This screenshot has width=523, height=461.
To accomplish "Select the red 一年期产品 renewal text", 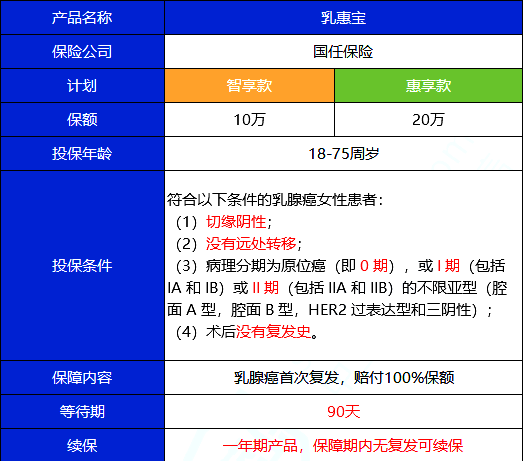I will coord(260,446).
